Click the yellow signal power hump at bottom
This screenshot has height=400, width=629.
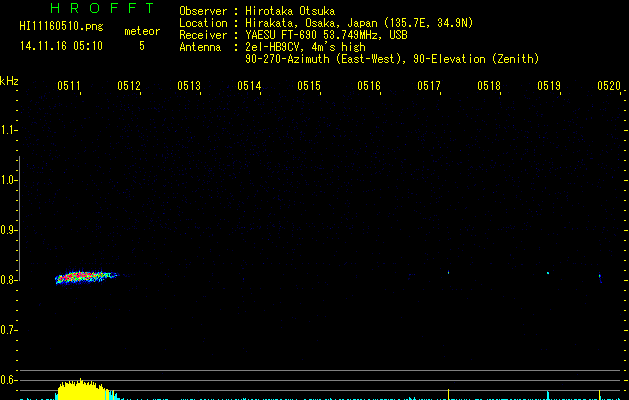pos(85,389)
